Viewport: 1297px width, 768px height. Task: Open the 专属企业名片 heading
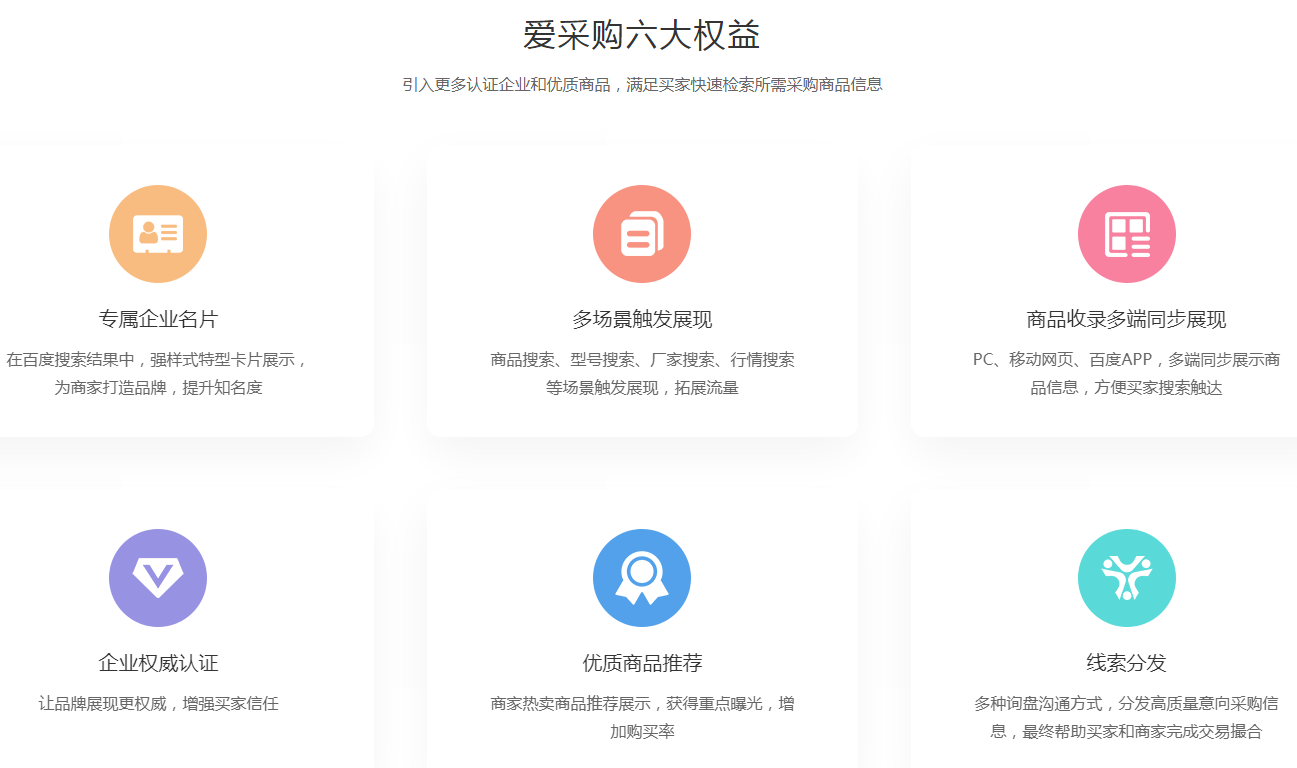[158, 319]
